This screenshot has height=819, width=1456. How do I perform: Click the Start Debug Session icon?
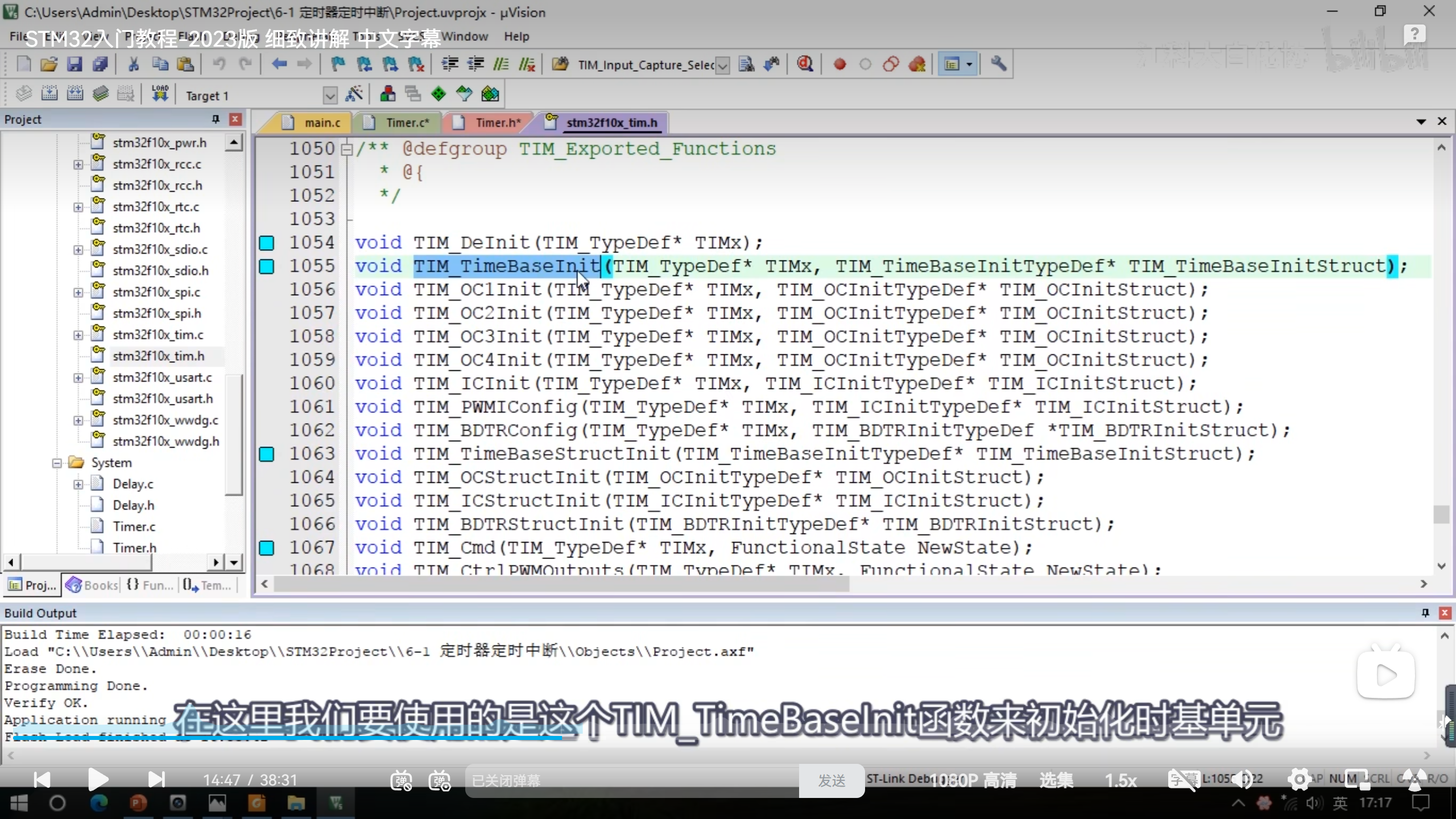pos(804,64)
